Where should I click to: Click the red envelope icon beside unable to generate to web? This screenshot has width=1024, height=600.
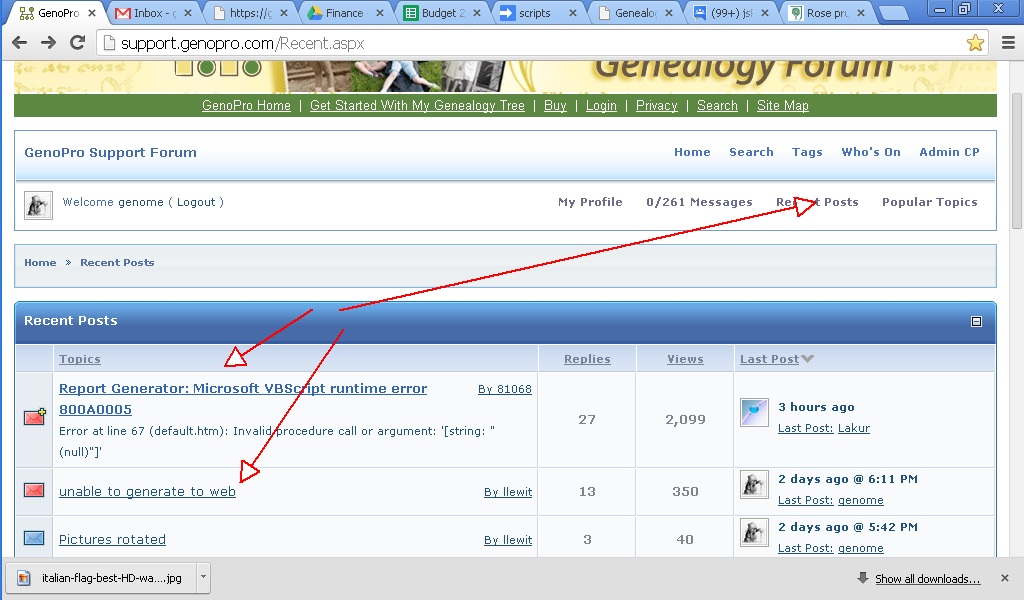pyautogui.click(x=34, y=490)
